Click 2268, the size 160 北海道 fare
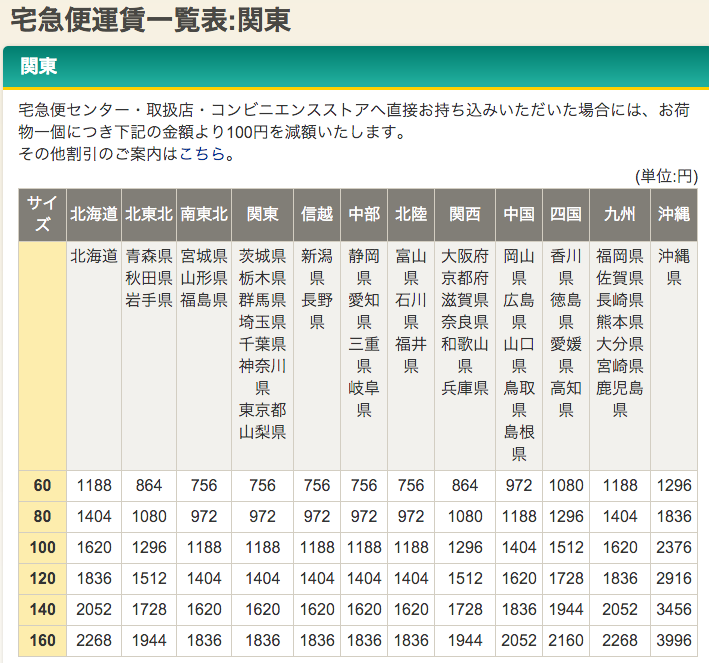The width and height of the screenshot is (709, 663). (94, 640)
